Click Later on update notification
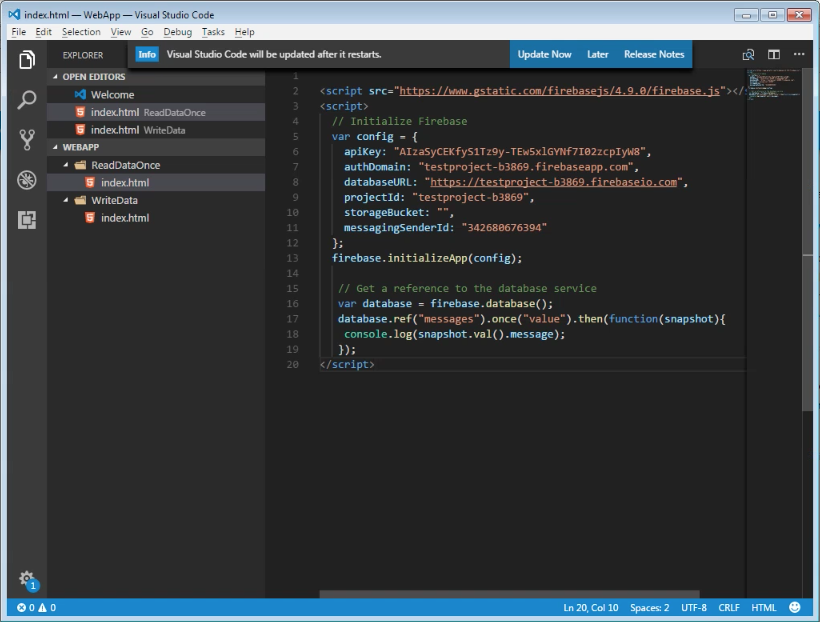Image resolution: width=820 pixels, height=622 pixels. (597, 54)
